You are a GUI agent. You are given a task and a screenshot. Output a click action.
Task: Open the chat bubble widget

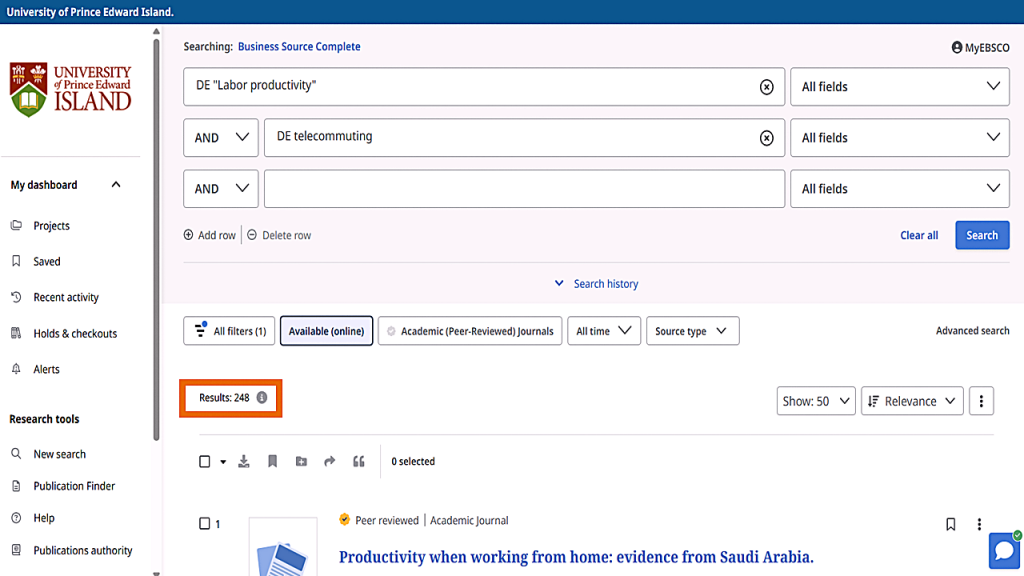click(x=1004, y=551)
